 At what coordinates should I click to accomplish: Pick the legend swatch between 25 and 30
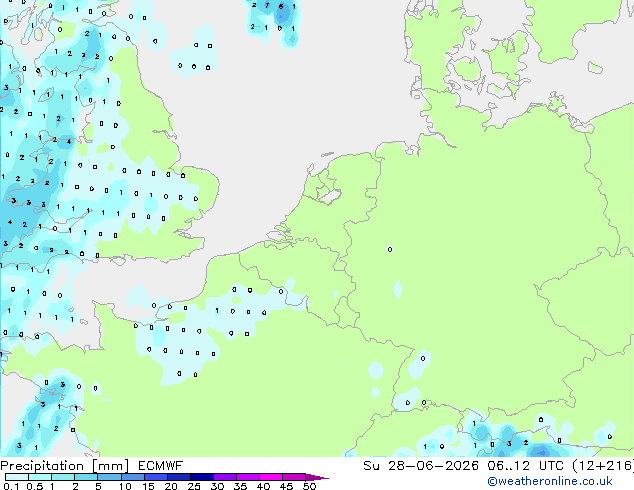[x=201, y=477]
